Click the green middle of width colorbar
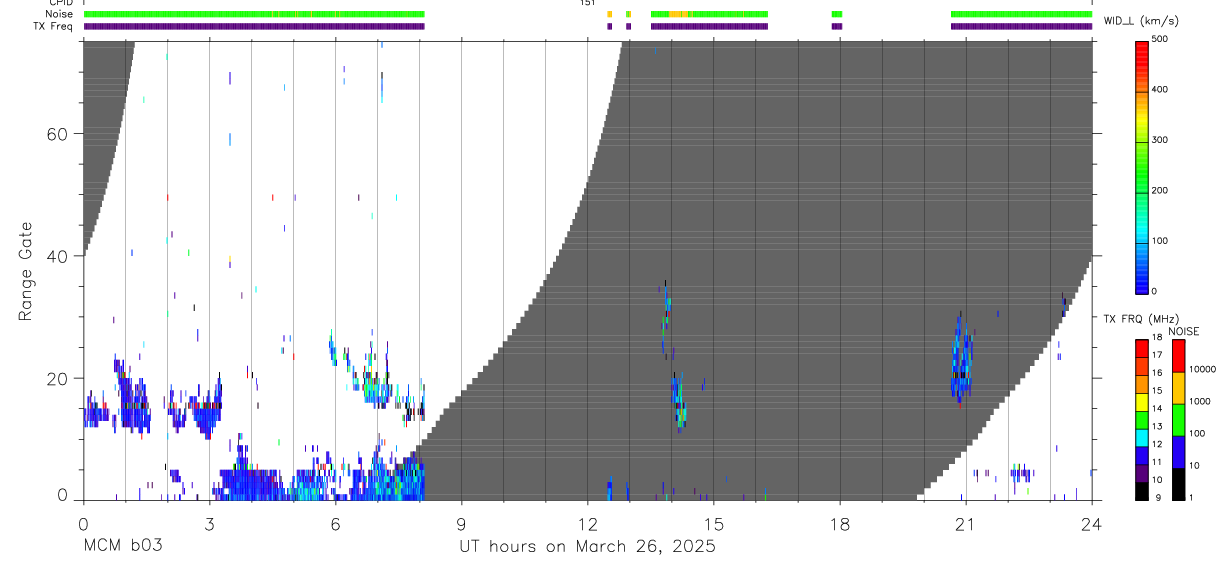 pyautogui.click(x=1142, y=170)
